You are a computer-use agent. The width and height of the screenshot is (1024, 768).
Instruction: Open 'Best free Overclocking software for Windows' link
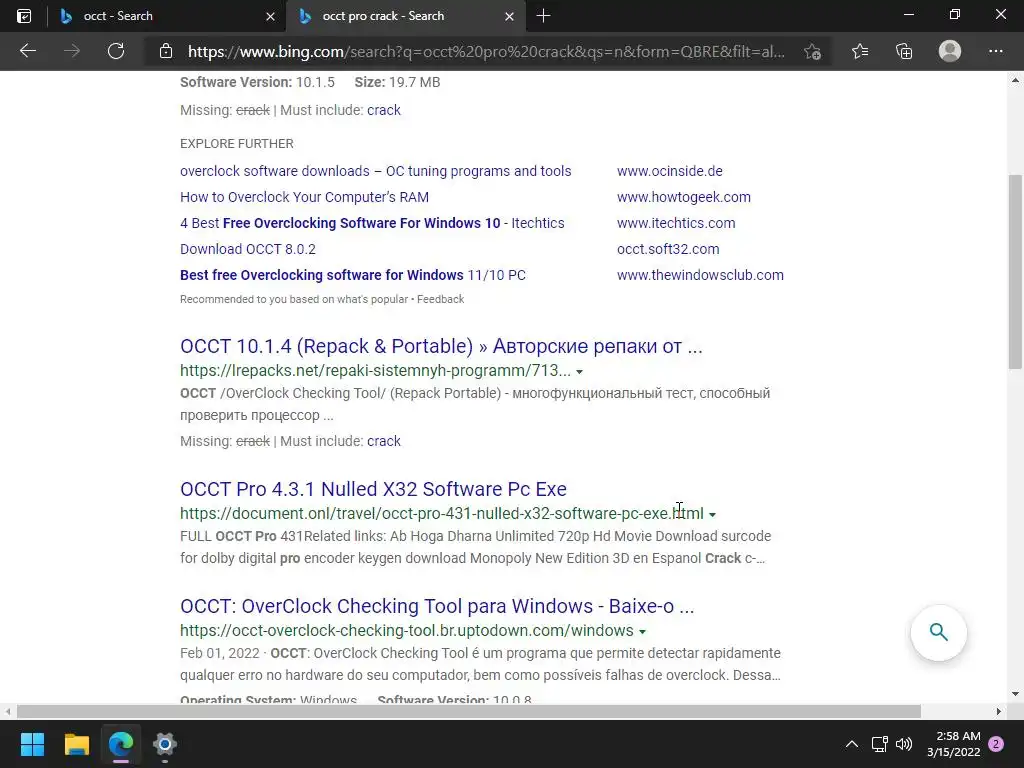tap(353, 276)
